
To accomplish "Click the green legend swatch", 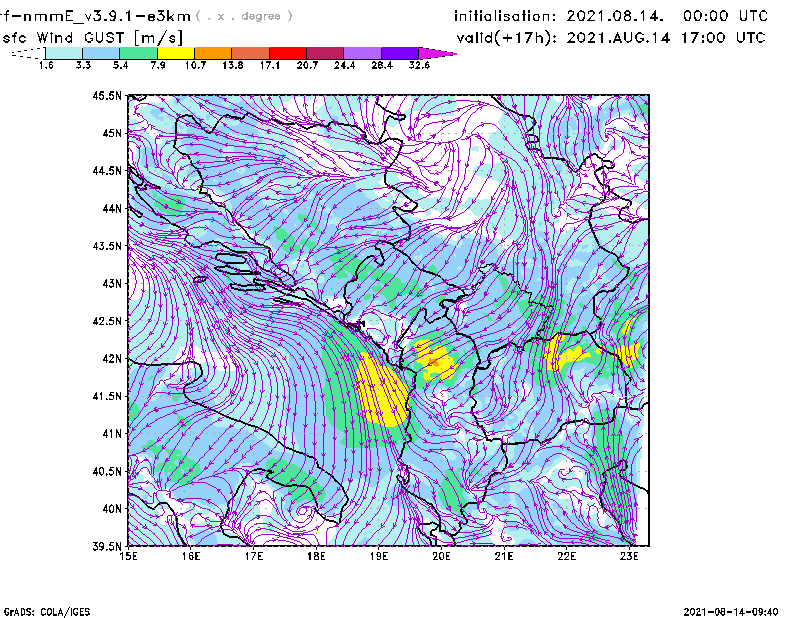I will (138, 53).
